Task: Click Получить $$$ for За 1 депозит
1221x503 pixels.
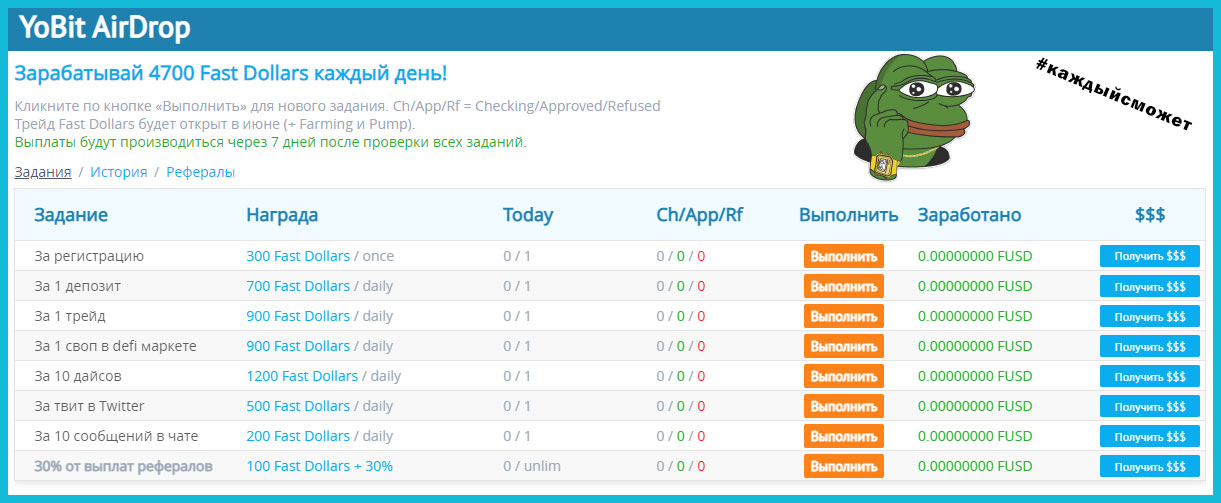Action: (x=1150, y=286)
